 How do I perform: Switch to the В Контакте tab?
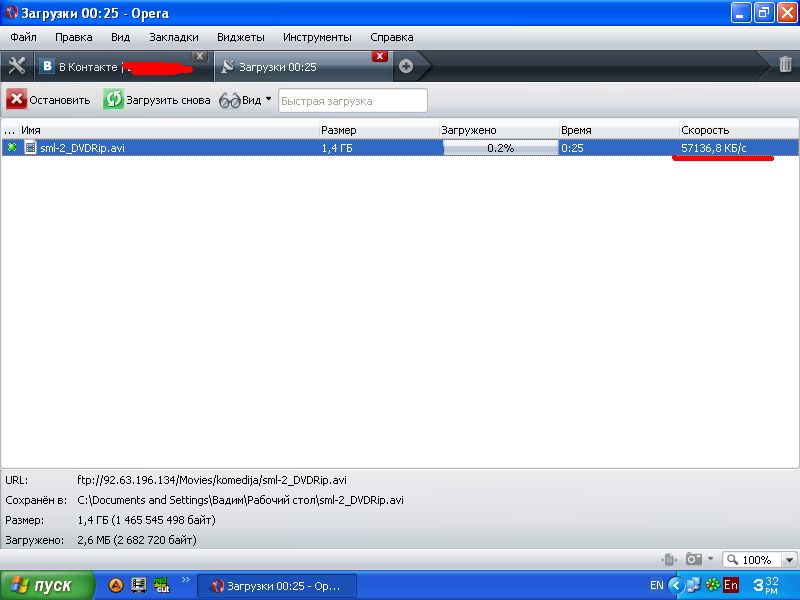pyautogui.click(x=123, y=66)
